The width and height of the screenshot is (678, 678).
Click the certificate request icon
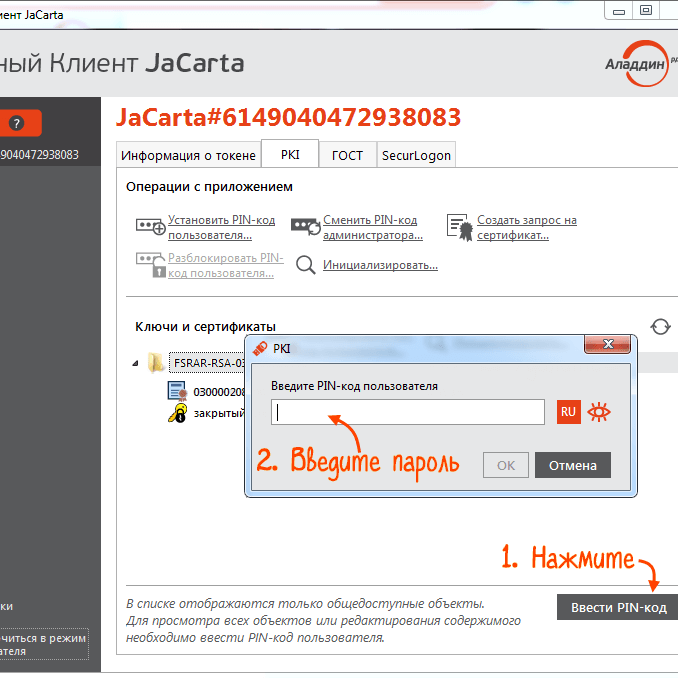click(x=460, y=227)
